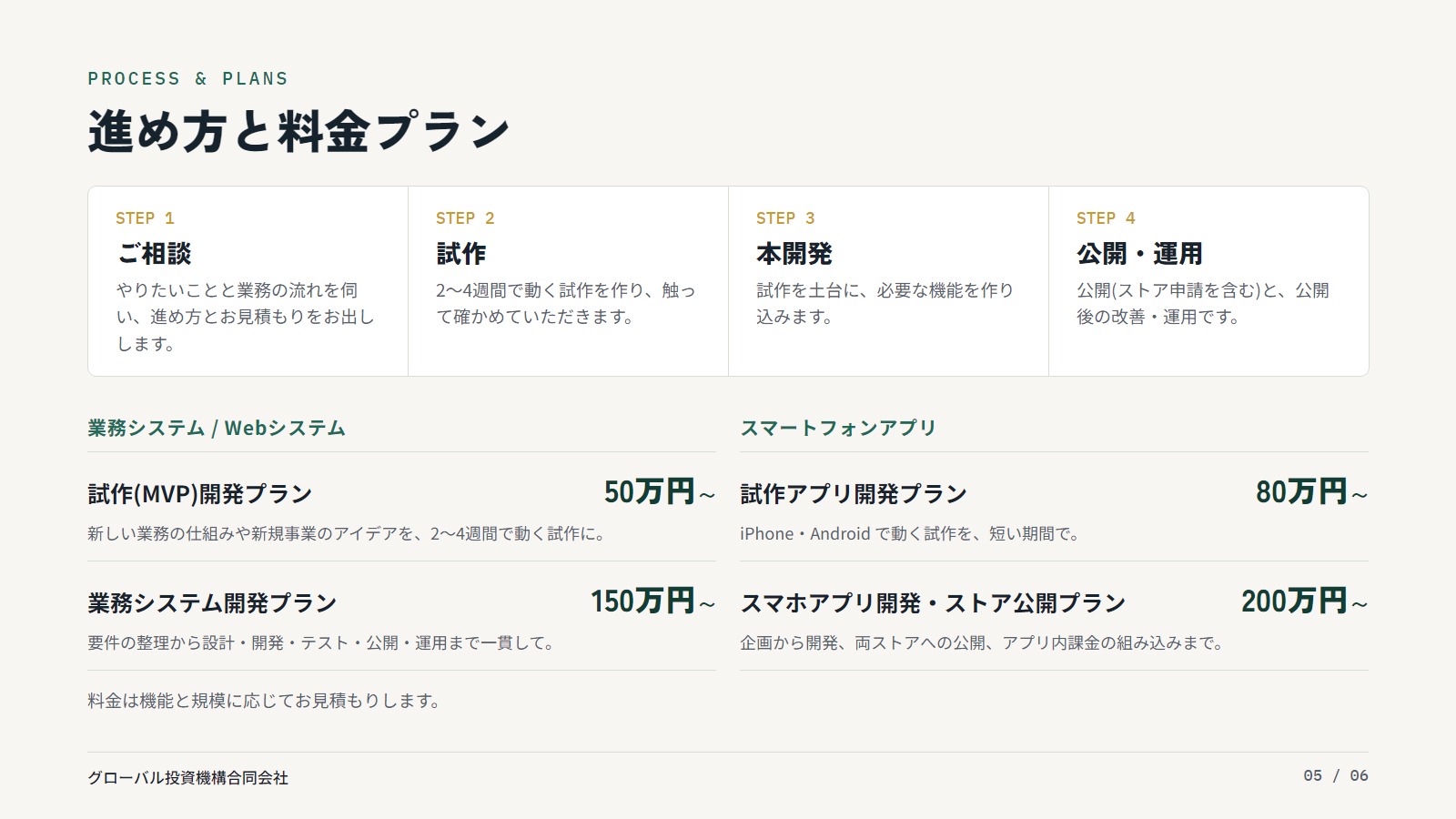This screenshot has height=819, width=1456.
Task: Click the note 料金は機能と規模に応じてお見積もりします
Action: tap(264, 701)
